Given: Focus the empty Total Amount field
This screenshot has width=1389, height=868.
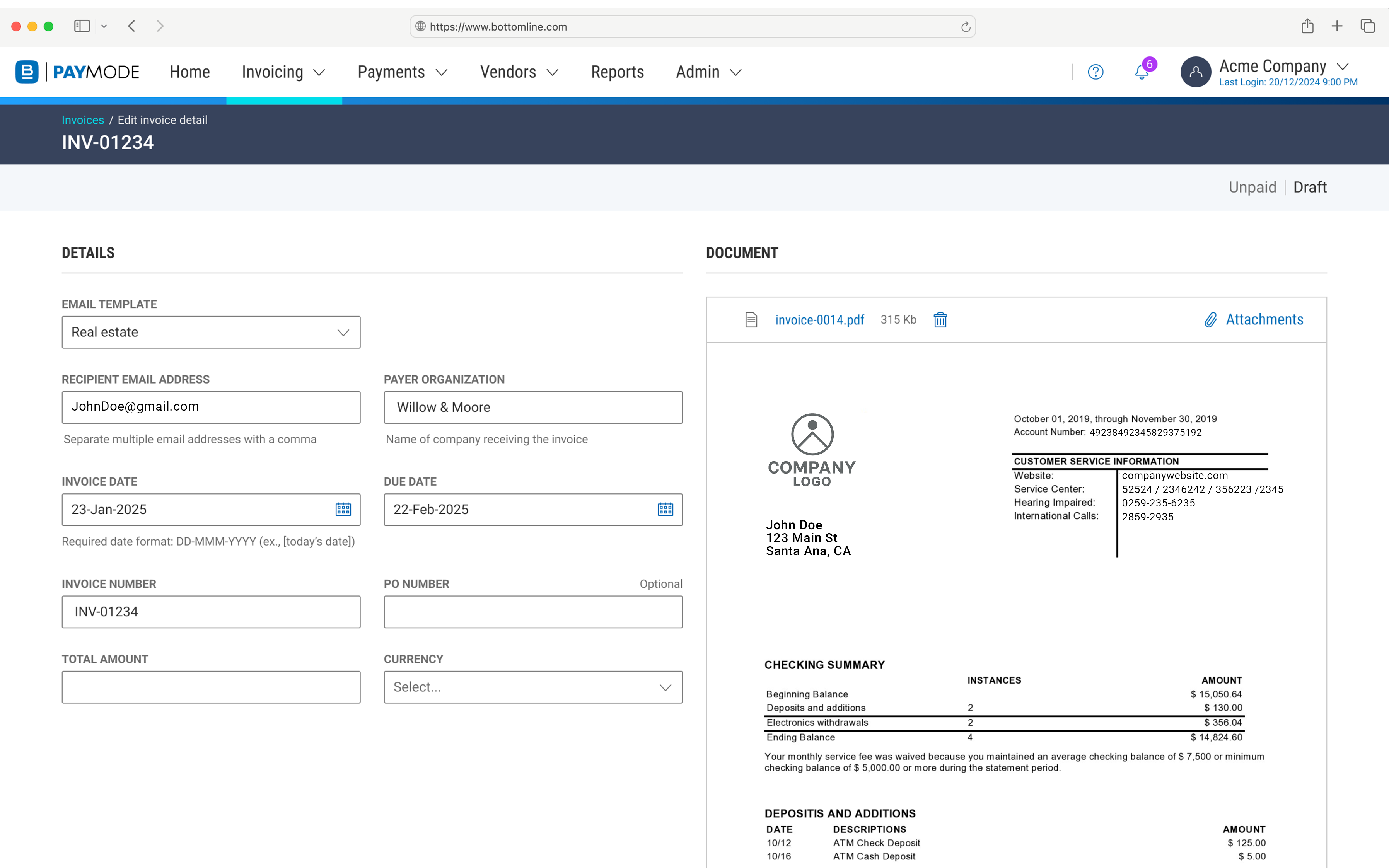Looking at the screenshot, I should click(211, 687).
